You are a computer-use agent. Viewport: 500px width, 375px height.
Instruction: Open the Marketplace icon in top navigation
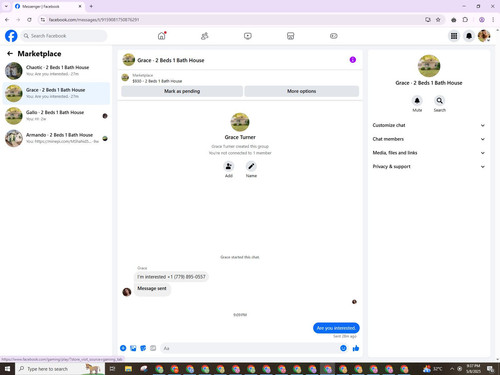pos(291,36)
